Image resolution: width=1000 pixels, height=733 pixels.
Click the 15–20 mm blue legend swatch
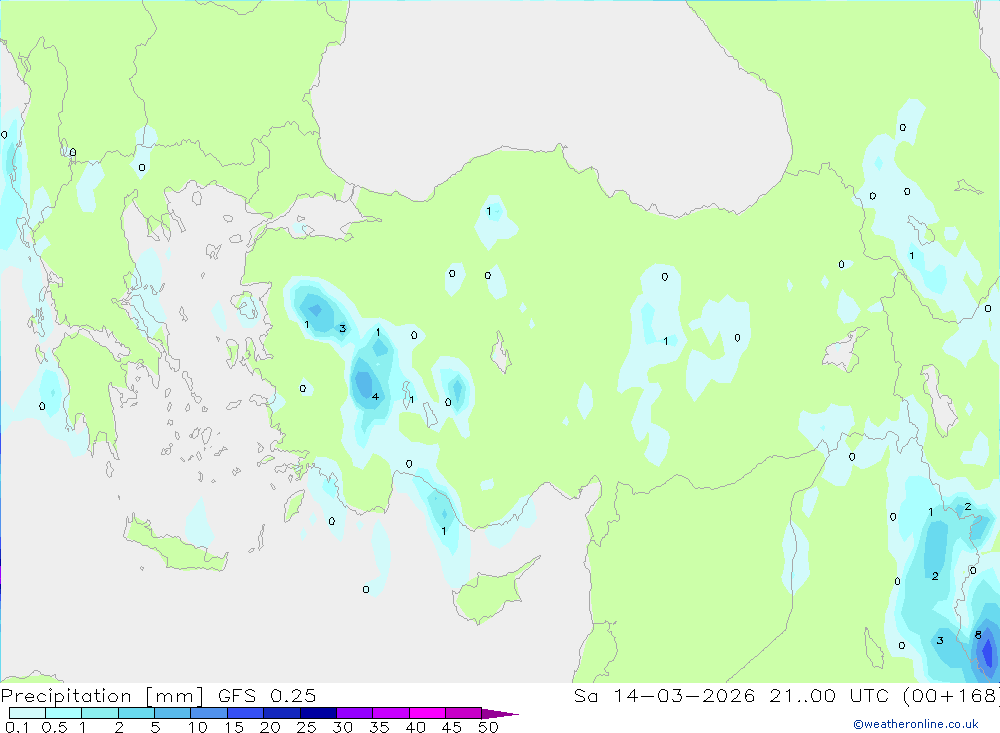(x=246, y=713)
